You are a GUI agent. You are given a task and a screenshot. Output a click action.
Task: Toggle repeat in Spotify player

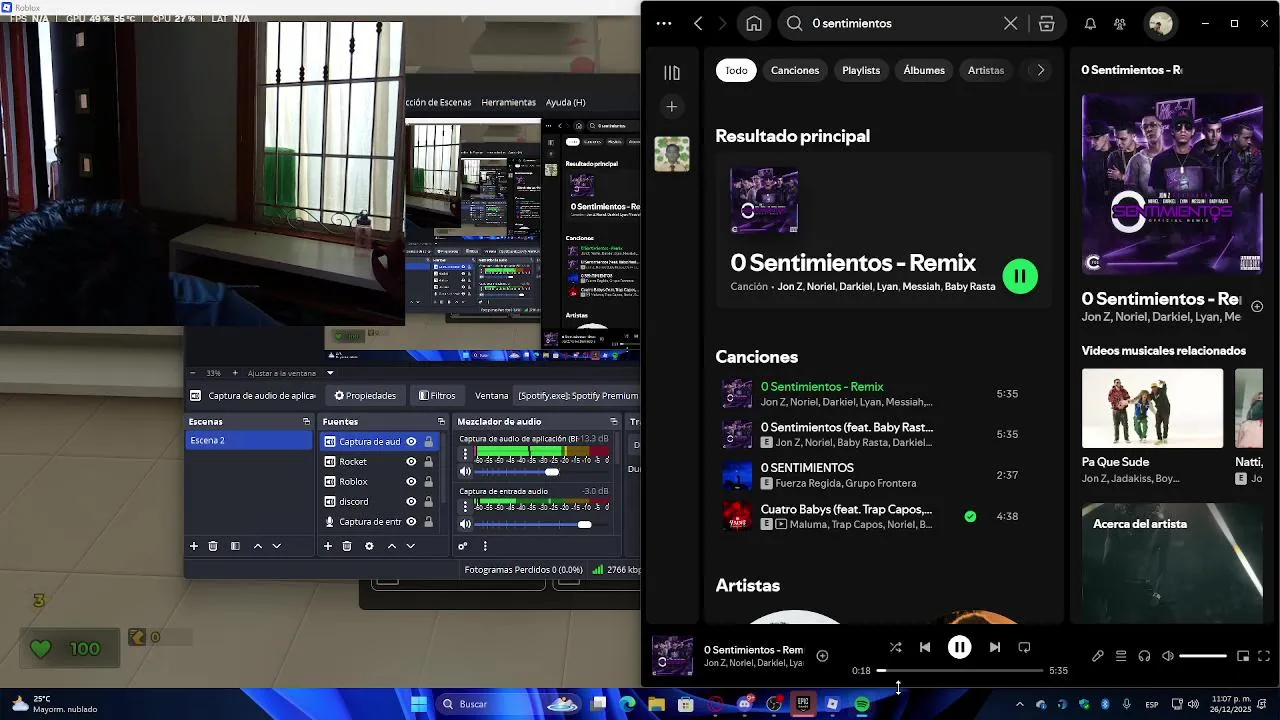click(1024, 647)
